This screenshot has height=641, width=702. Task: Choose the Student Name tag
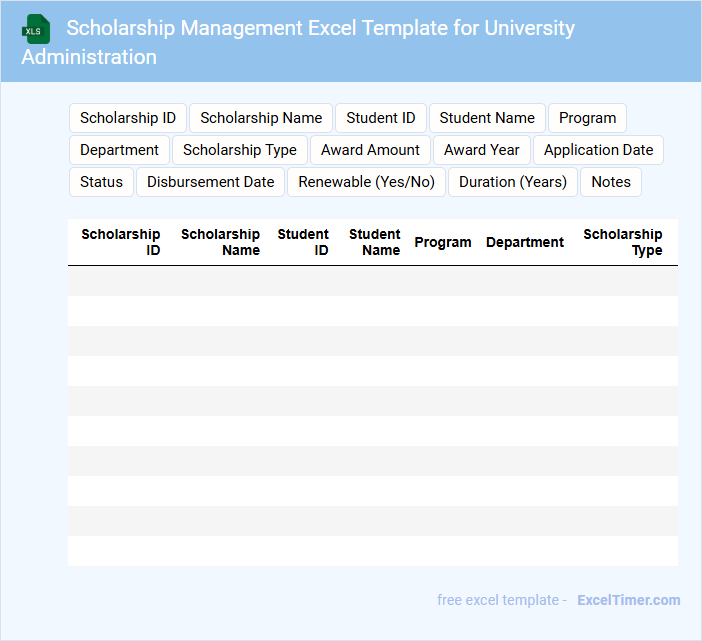pos(487,118)
